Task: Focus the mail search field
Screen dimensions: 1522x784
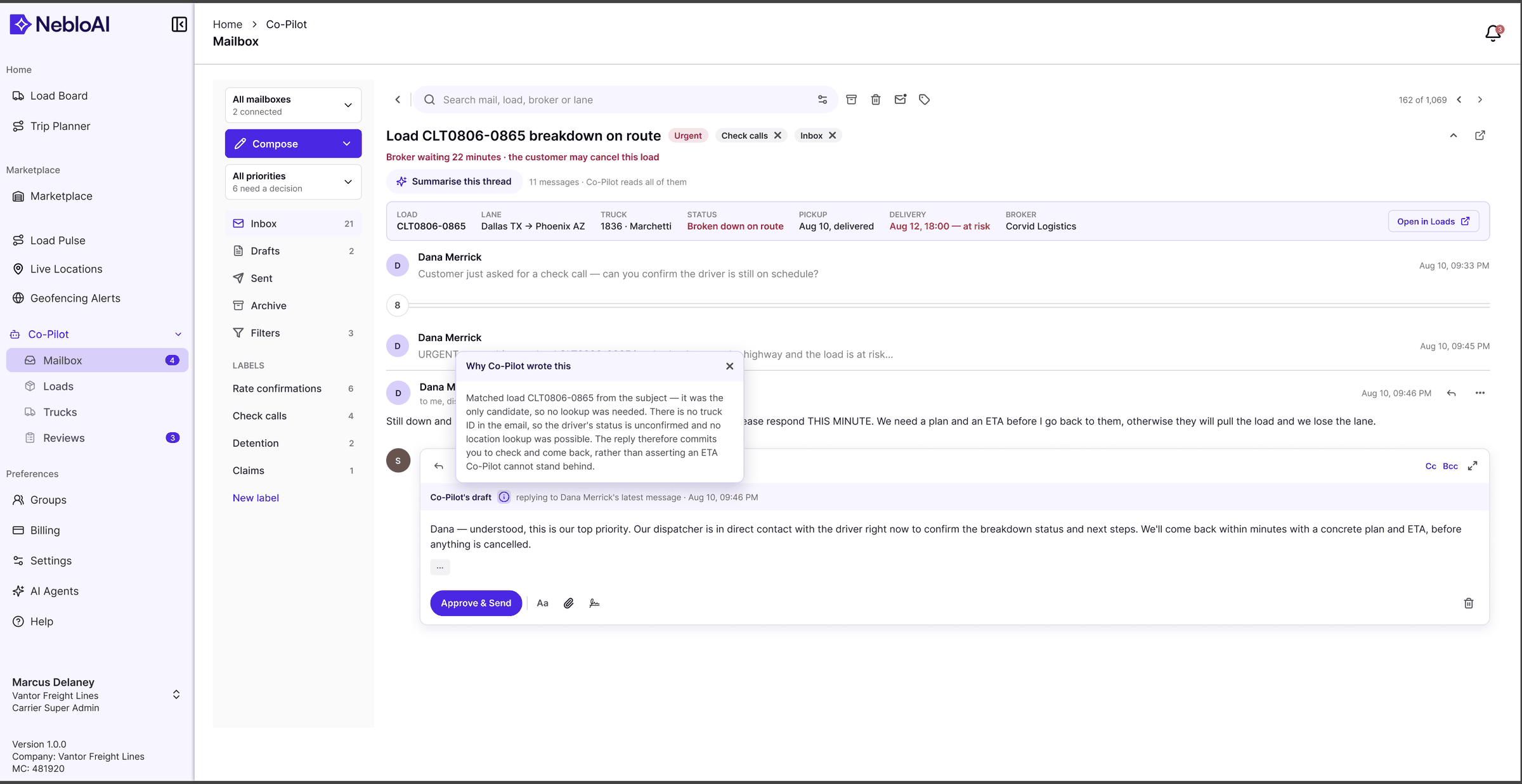Action: click(x=625, y=100)
